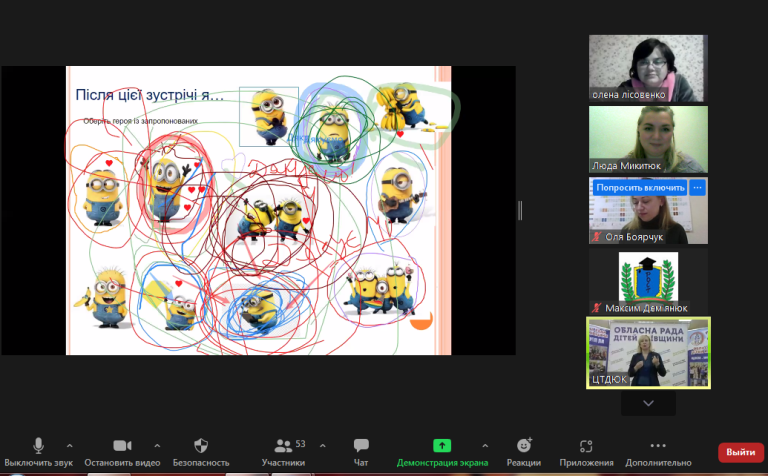
Task: Open video options arrow beside camera icon
Action: coord(157,446)
